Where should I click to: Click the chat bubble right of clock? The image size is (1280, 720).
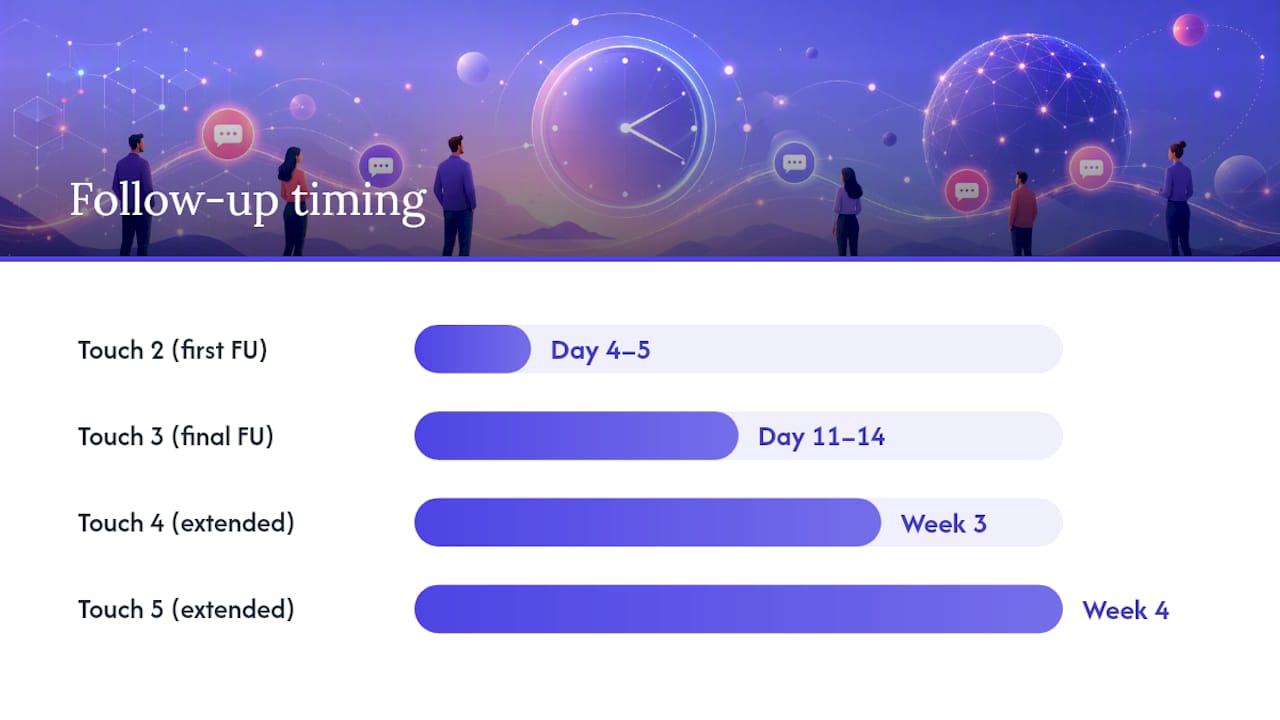(x=794, y=162)
